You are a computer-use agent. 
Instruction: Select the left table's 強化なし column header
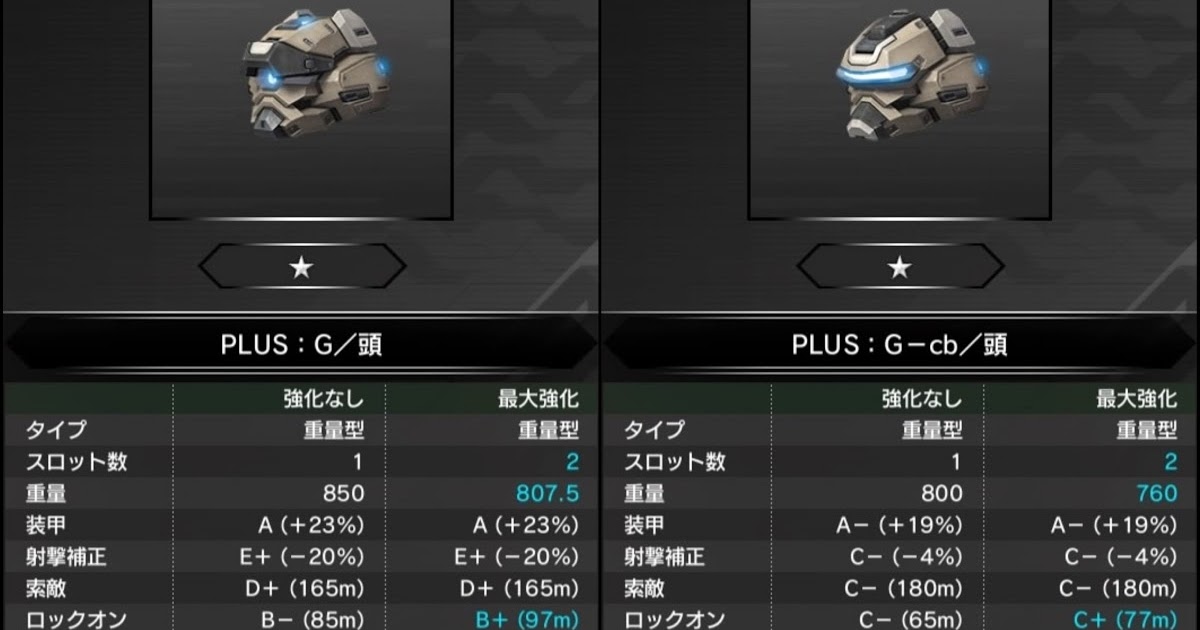[323, 399]
